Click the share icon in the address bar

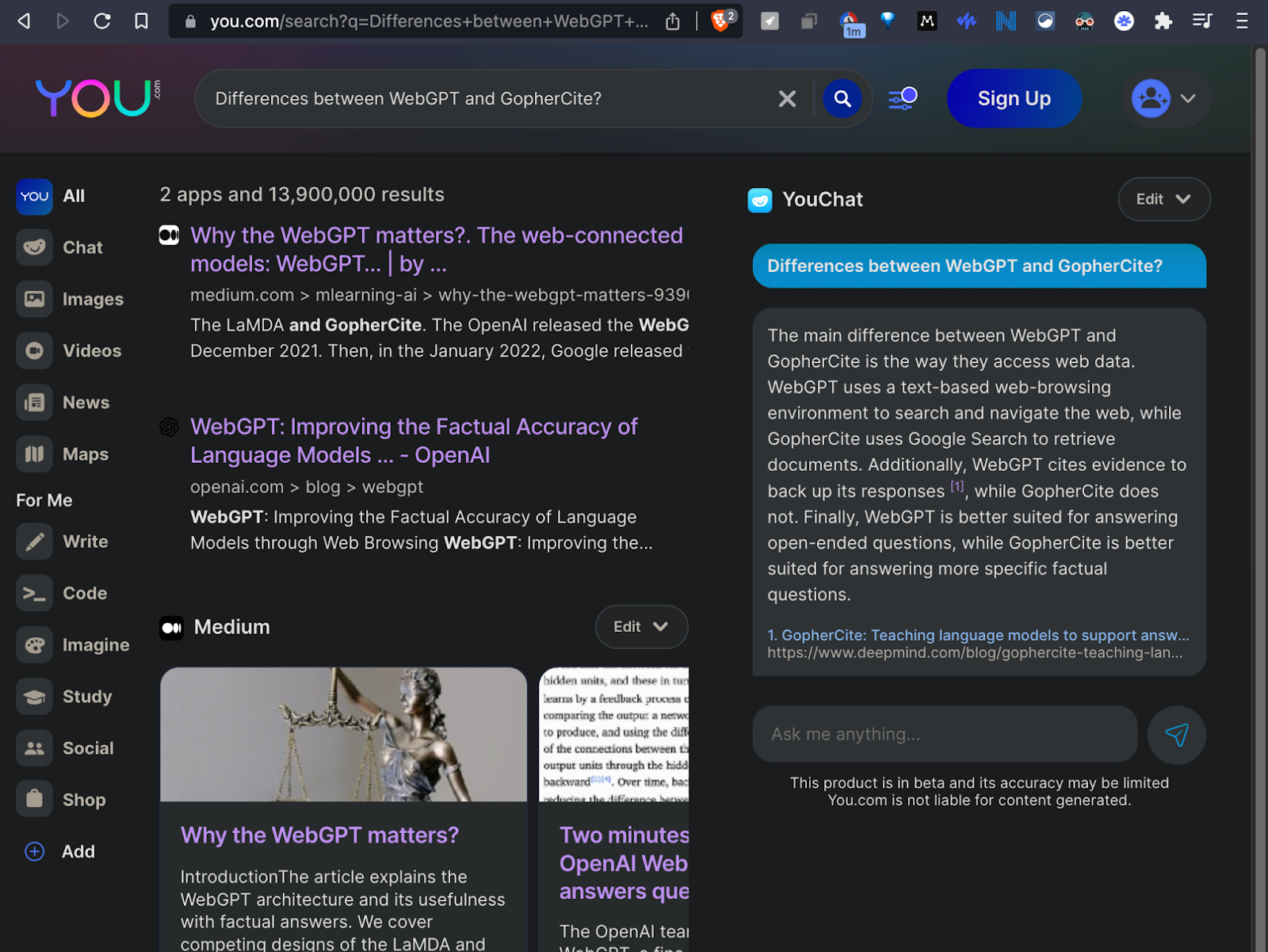coord(673,21)
